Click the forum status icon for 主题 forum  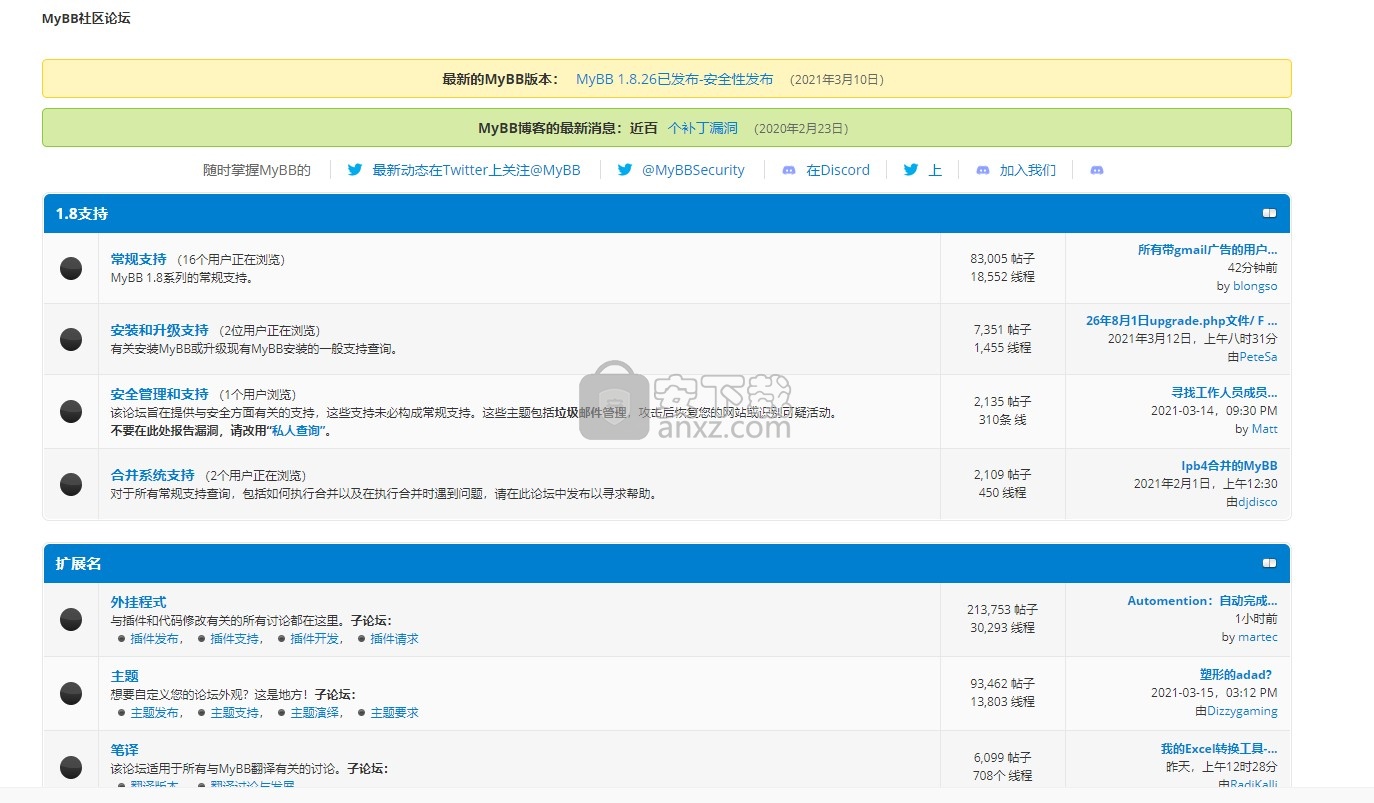coord(71,693)
